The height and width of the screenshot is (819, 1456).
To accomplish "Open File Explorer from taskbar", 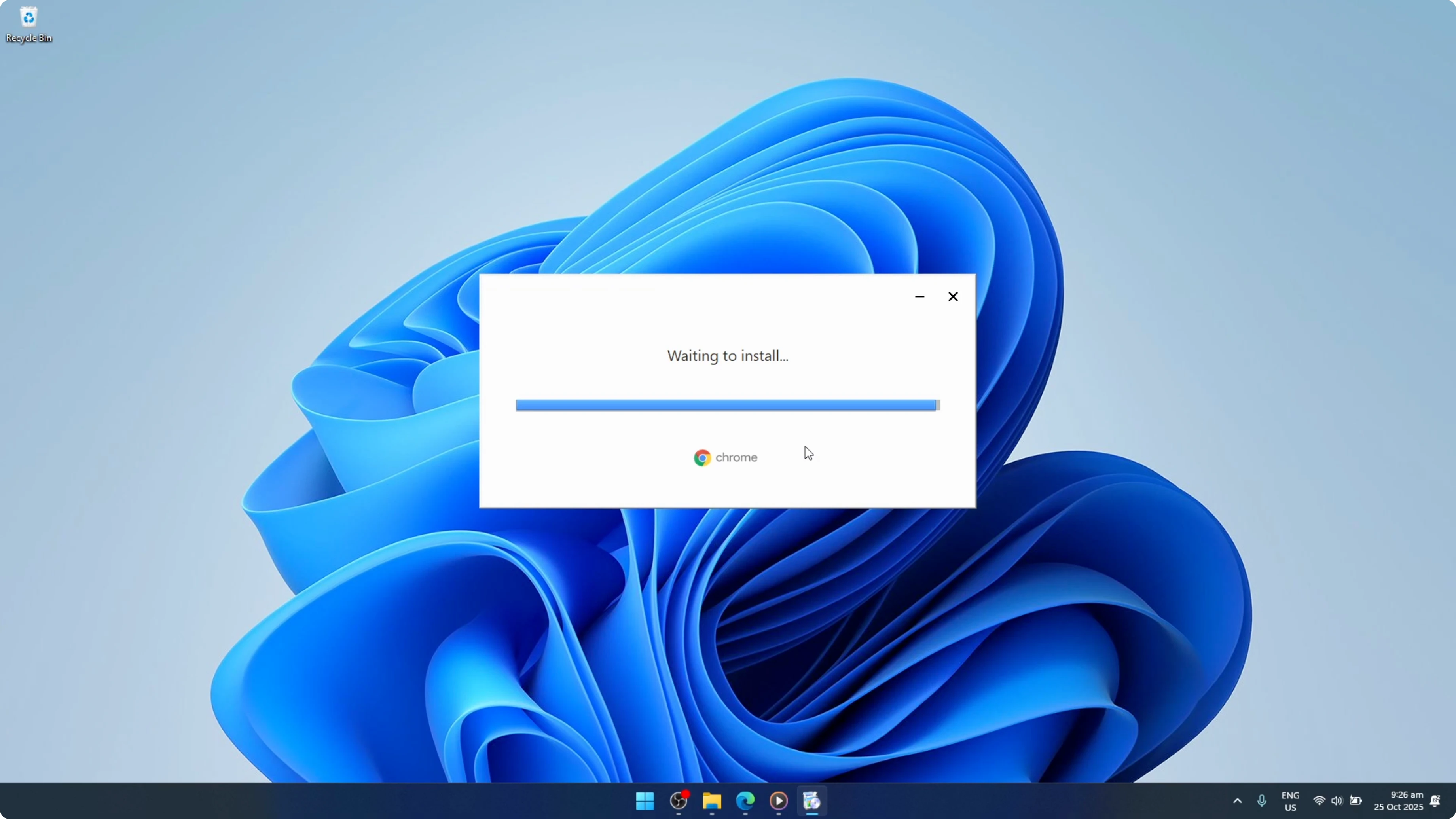I will tap(712, 800).
